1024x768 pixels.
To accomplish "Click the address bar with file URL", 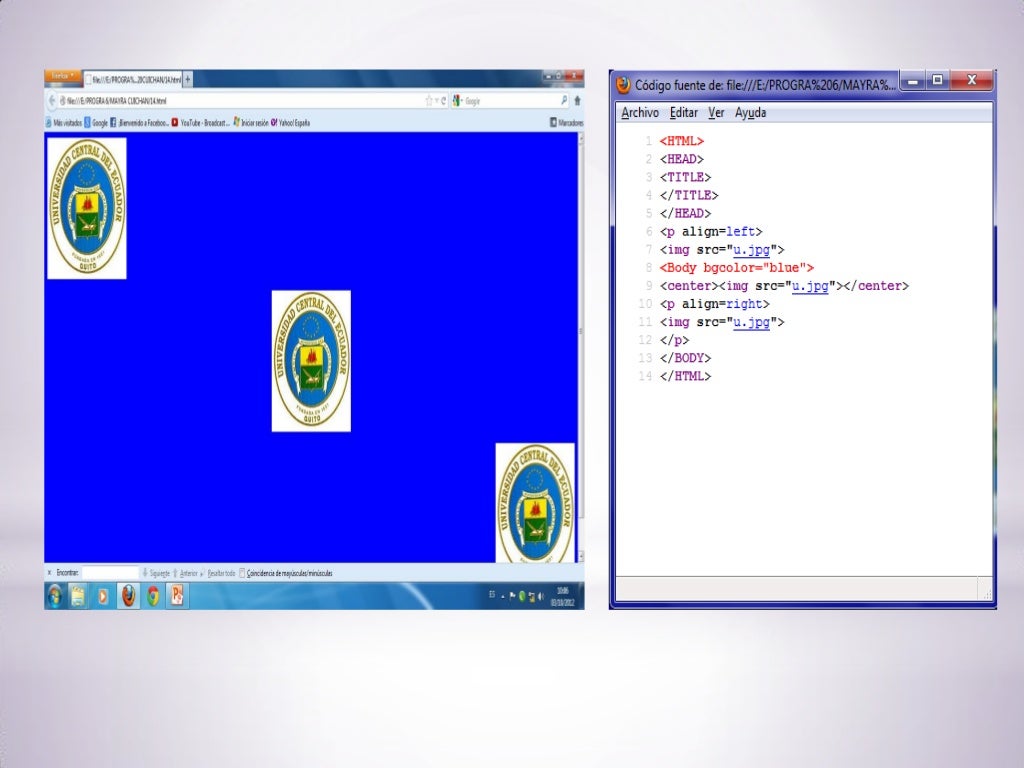I will pos(240,101).
